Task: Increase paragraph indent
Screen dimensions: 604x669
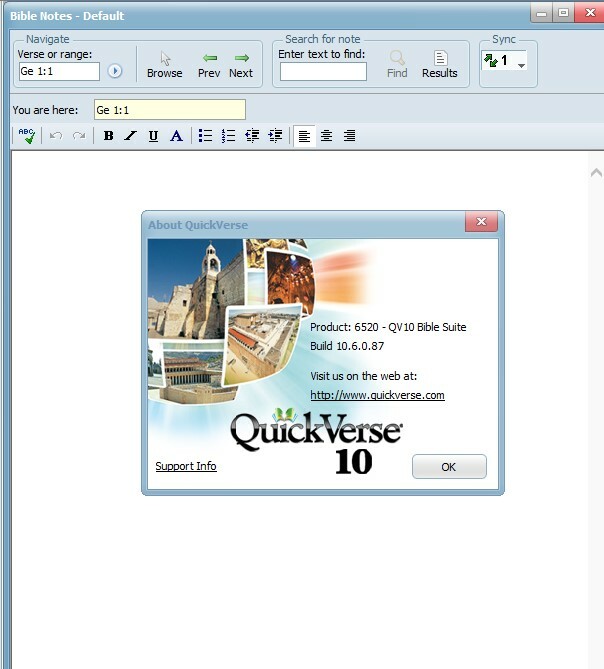Action: pos(275,136)
